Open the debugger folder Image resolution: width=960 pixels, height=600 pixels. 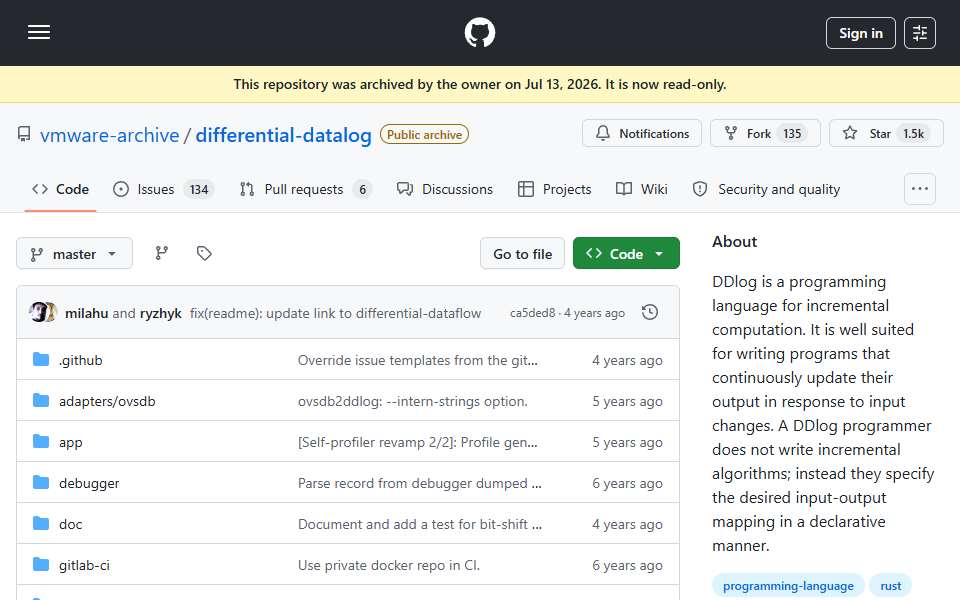89,484
